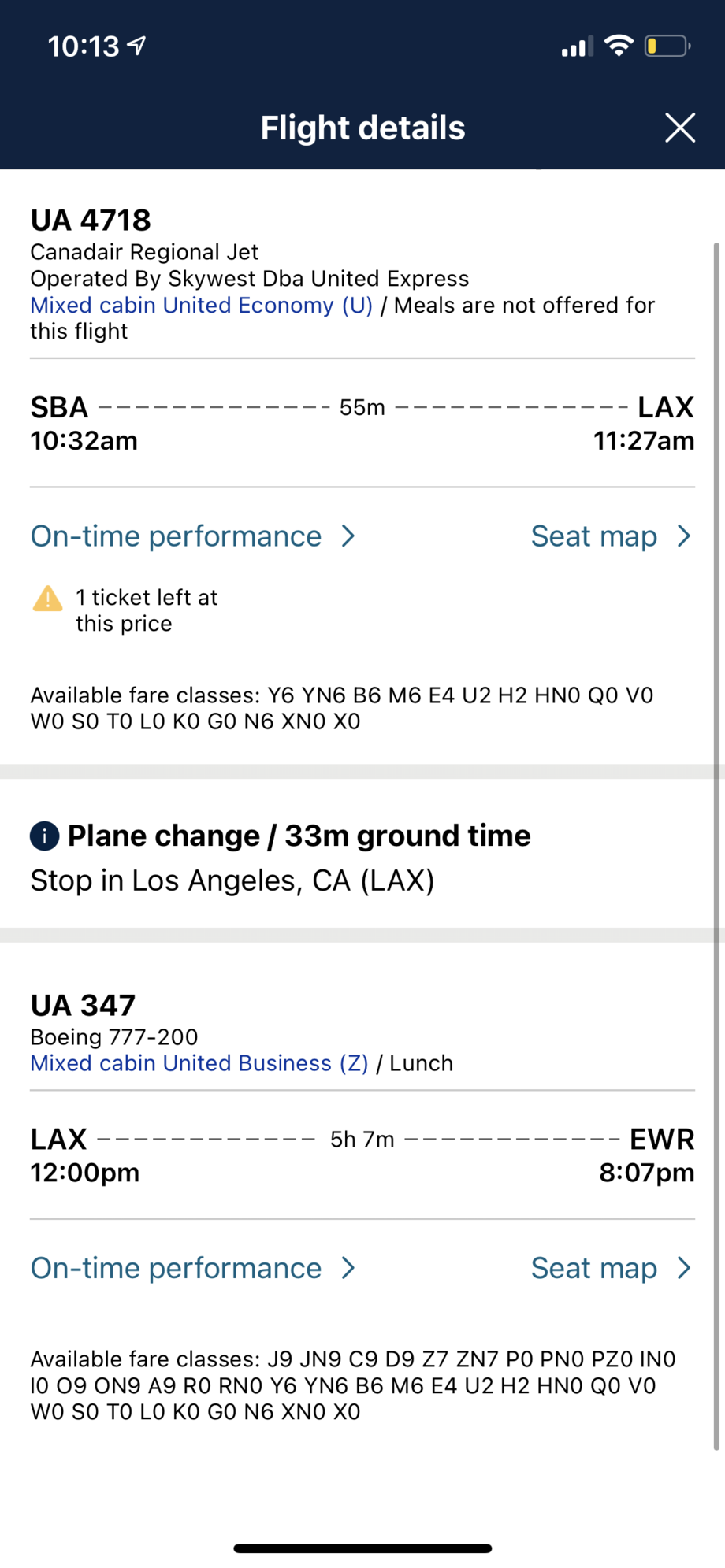725x1568 pixels.
Task: Tap the info icon beside Plane change
Action: coord(44,836)
